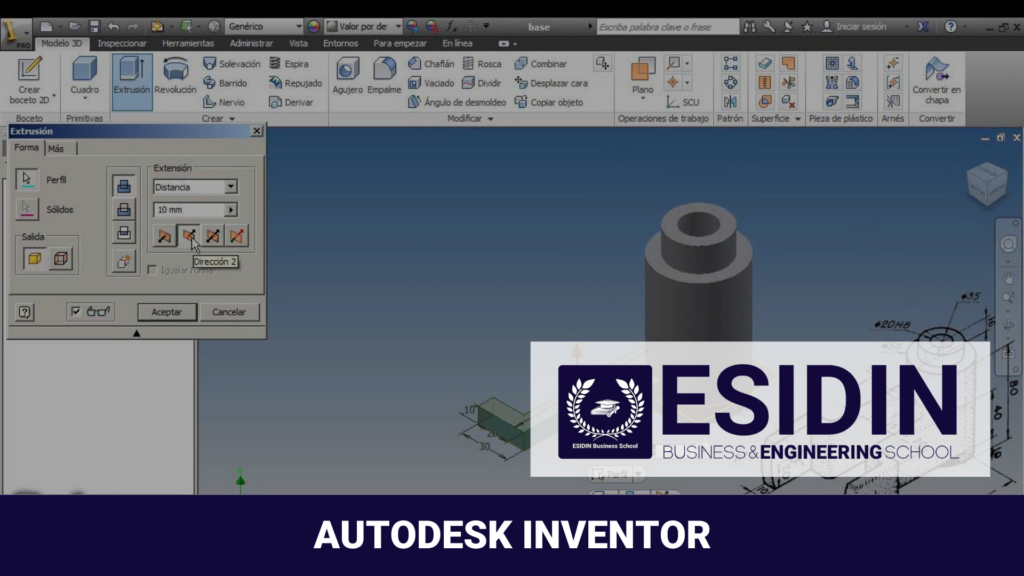Switch to the Más tab in Extrusión dialog

[57, 146]
